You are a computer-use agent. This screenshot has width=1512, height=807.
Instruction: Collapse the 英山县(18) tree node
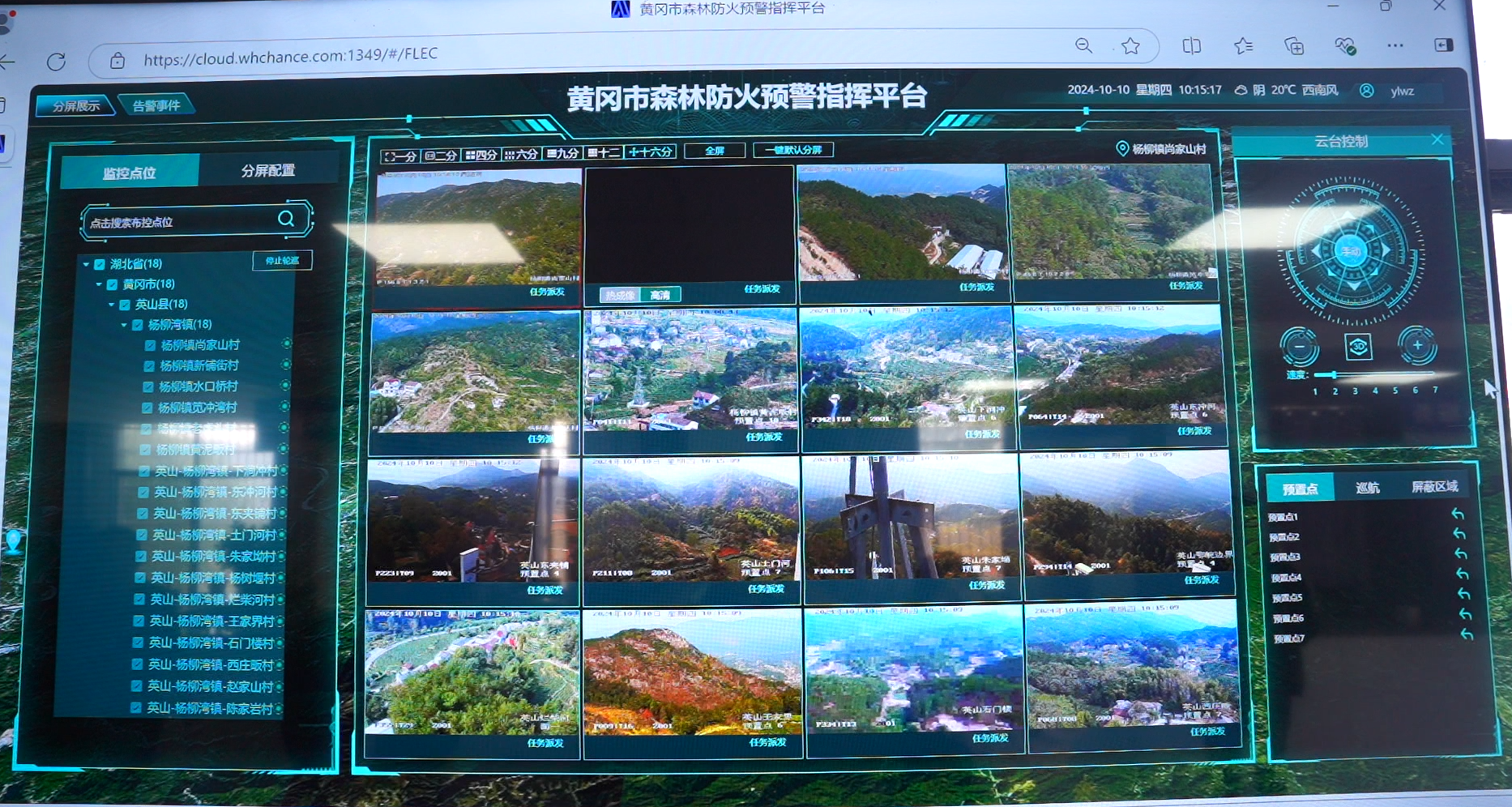pos(112,305)
